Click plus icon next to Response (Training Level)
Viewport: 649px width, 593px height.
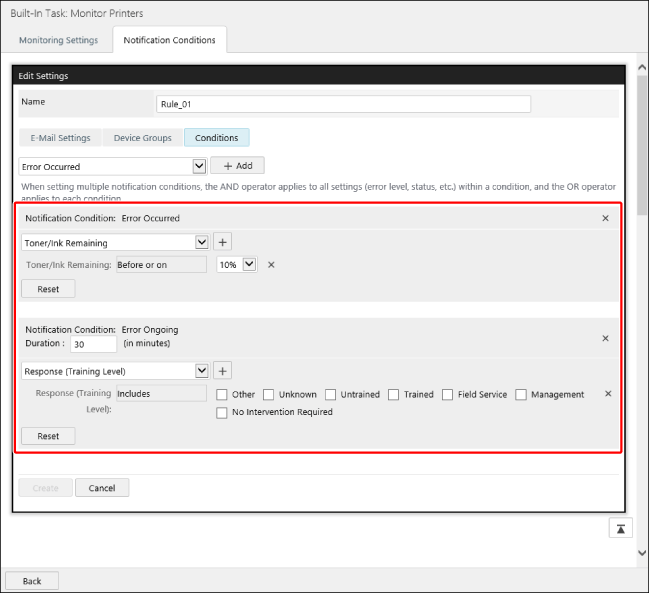click(222, 371)
